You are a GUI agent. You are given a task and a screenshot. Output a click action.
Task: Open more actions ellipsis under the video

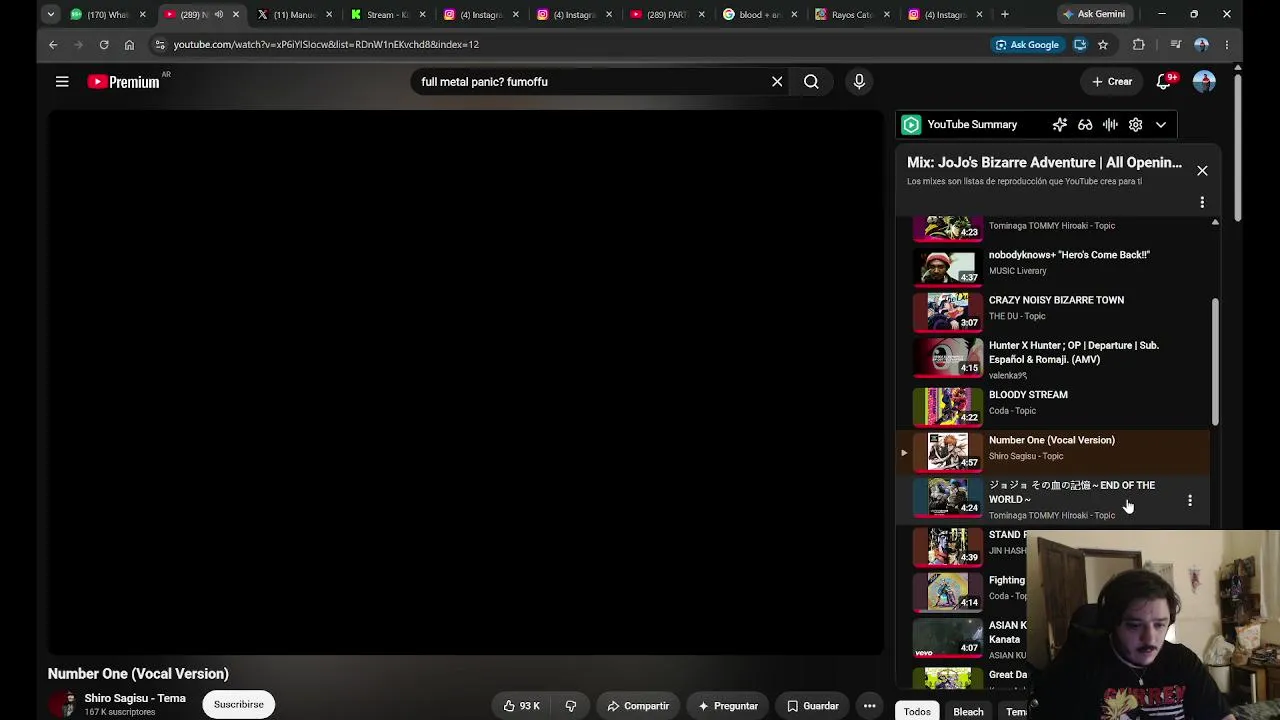(870, 706)
